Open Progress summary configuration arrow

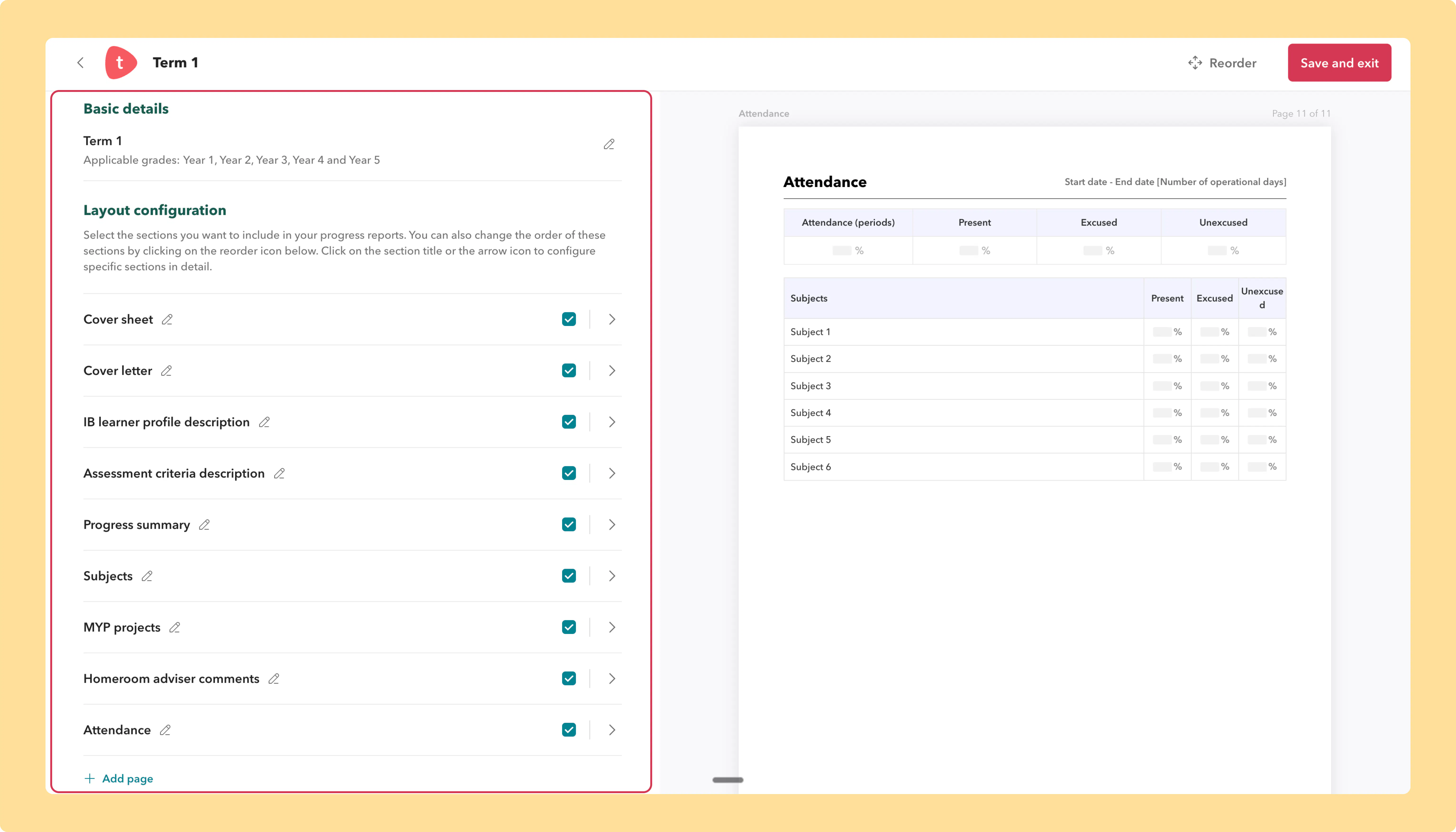tap(612, 525)
